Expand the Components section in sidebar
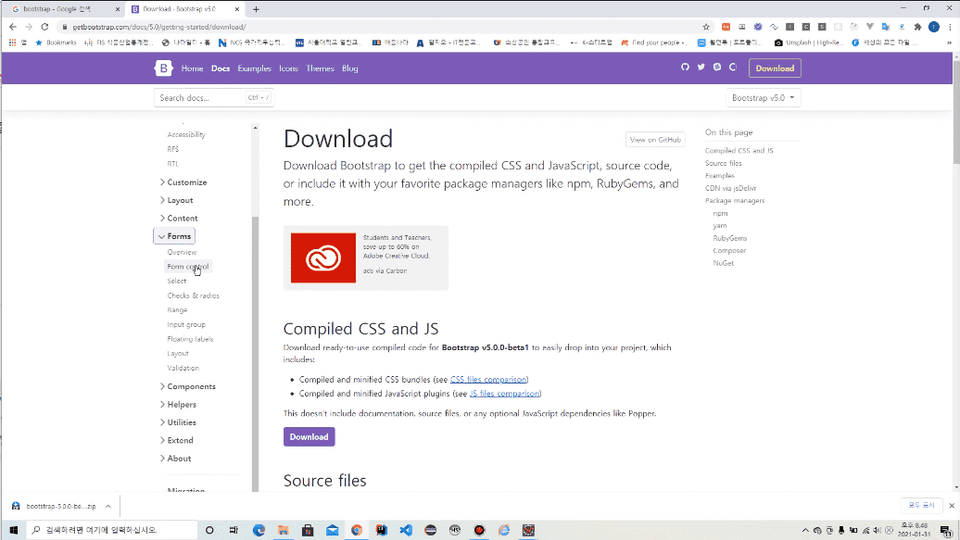Screen dimensions: 960x540 (x=188, y=386)
